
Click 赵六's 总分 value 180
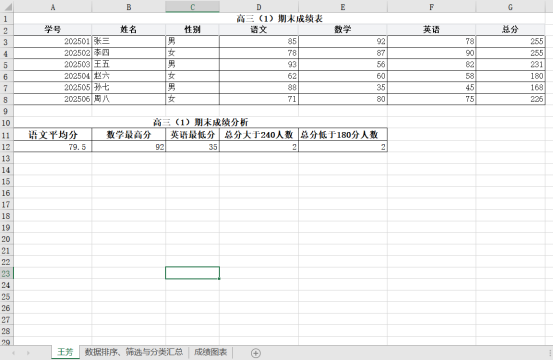(x=510, y=76)
